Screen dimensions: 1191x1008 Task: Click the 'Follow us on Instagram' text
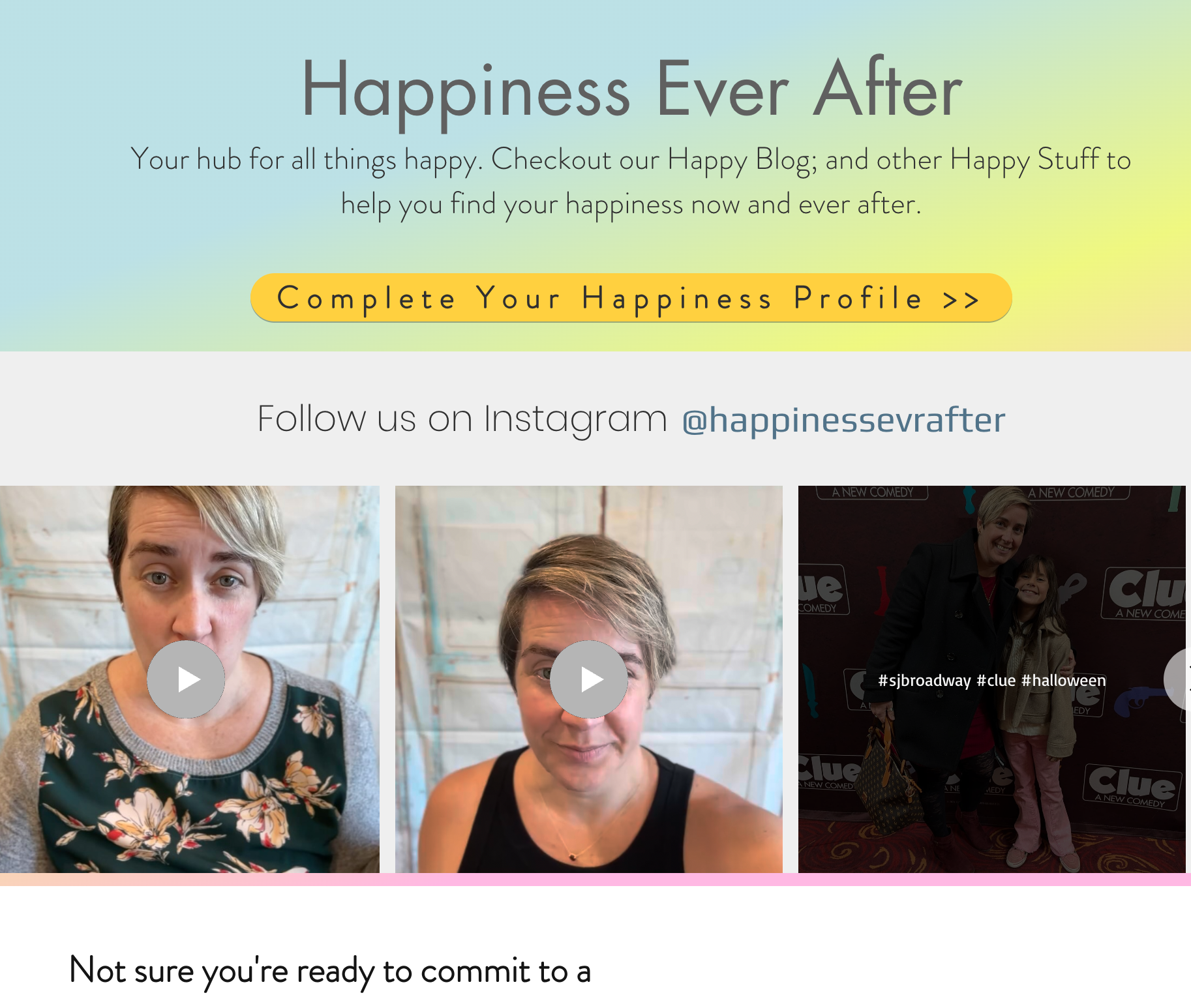[x=462, y=419]
